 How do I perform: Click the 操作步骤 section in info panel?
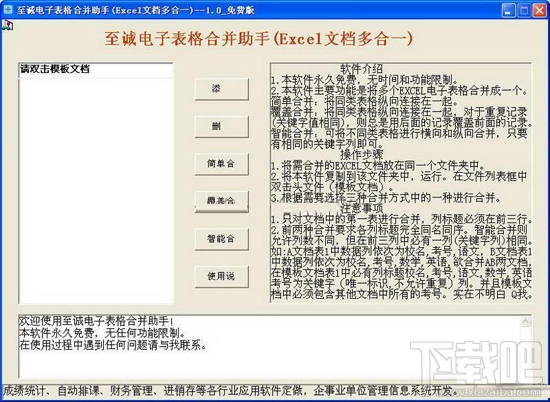[362, 155]
